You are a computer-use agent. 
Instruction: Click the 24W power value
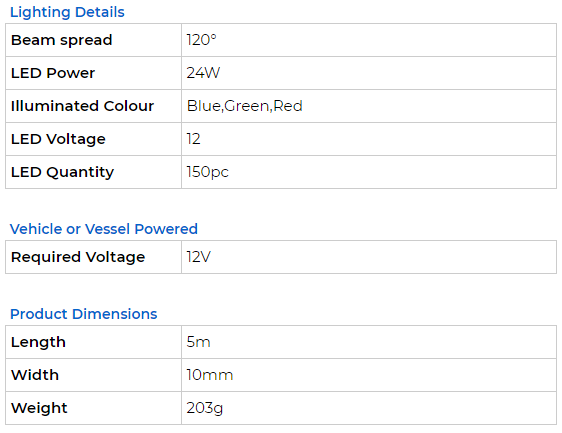point(203,73)
